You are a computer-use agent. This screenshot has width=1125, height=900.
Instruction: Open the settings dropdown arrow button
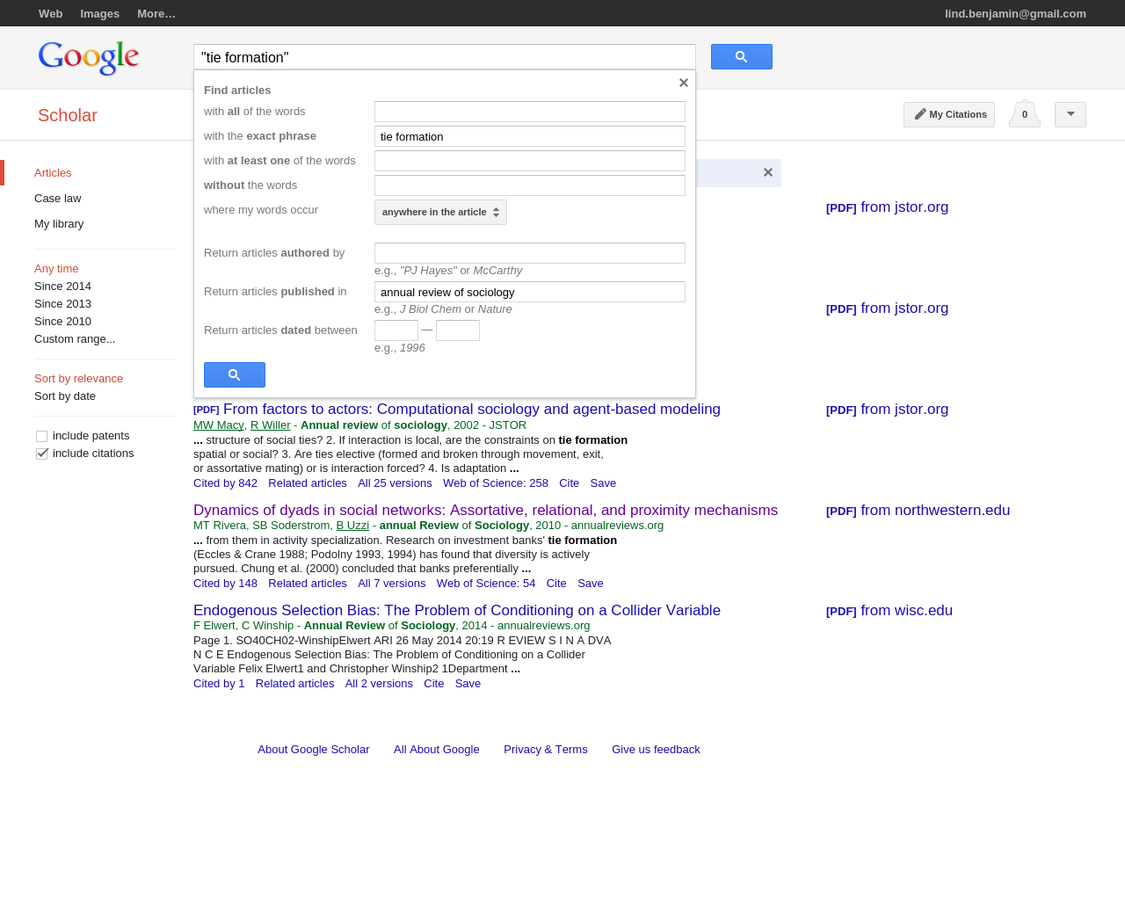tap(1070, 114)
